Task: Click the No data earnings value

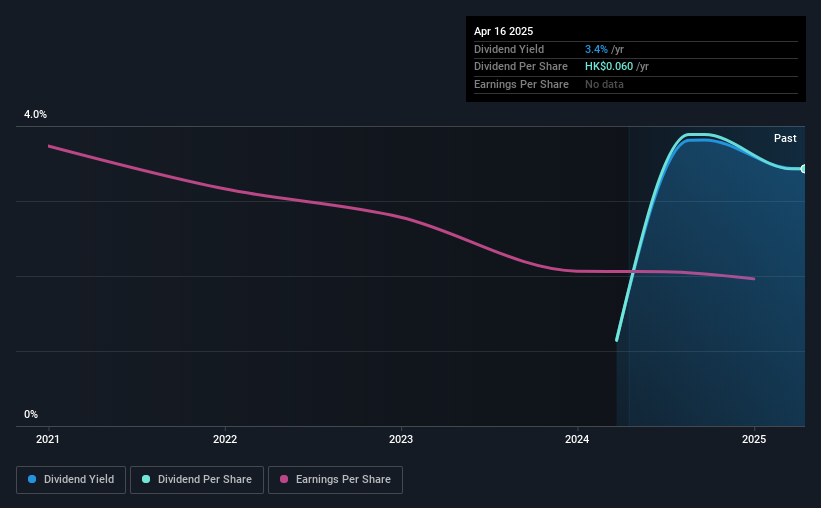Action: tap(604, 84)
